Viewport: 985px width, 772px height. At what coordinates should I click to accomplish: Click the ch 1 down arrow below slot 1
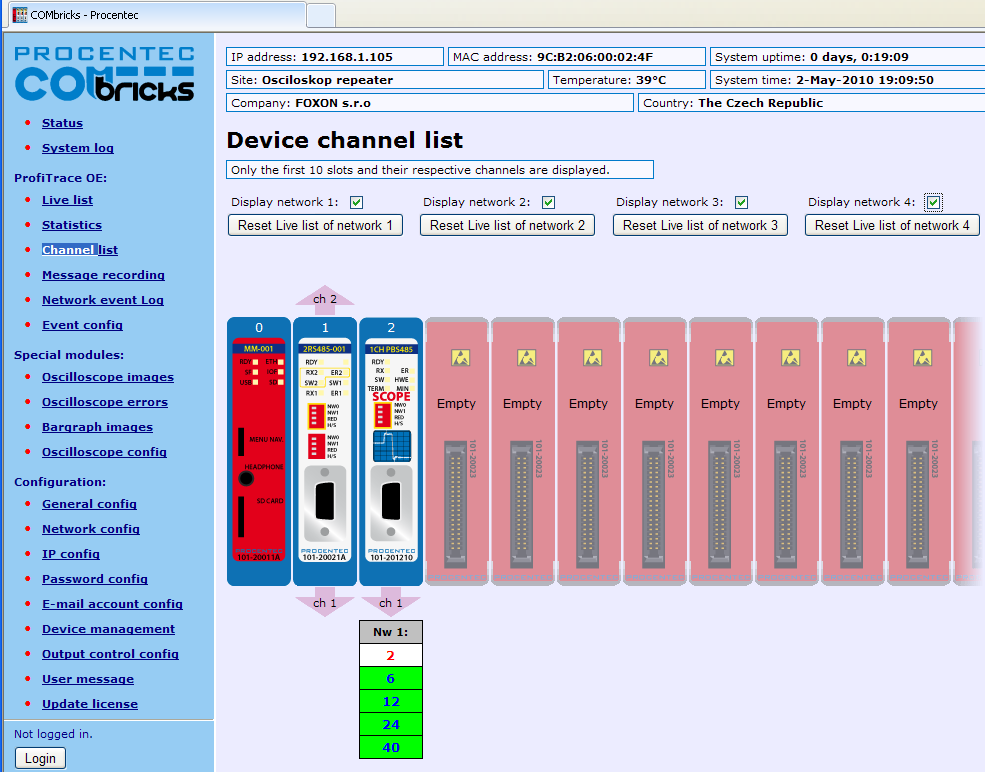[325, 602]
